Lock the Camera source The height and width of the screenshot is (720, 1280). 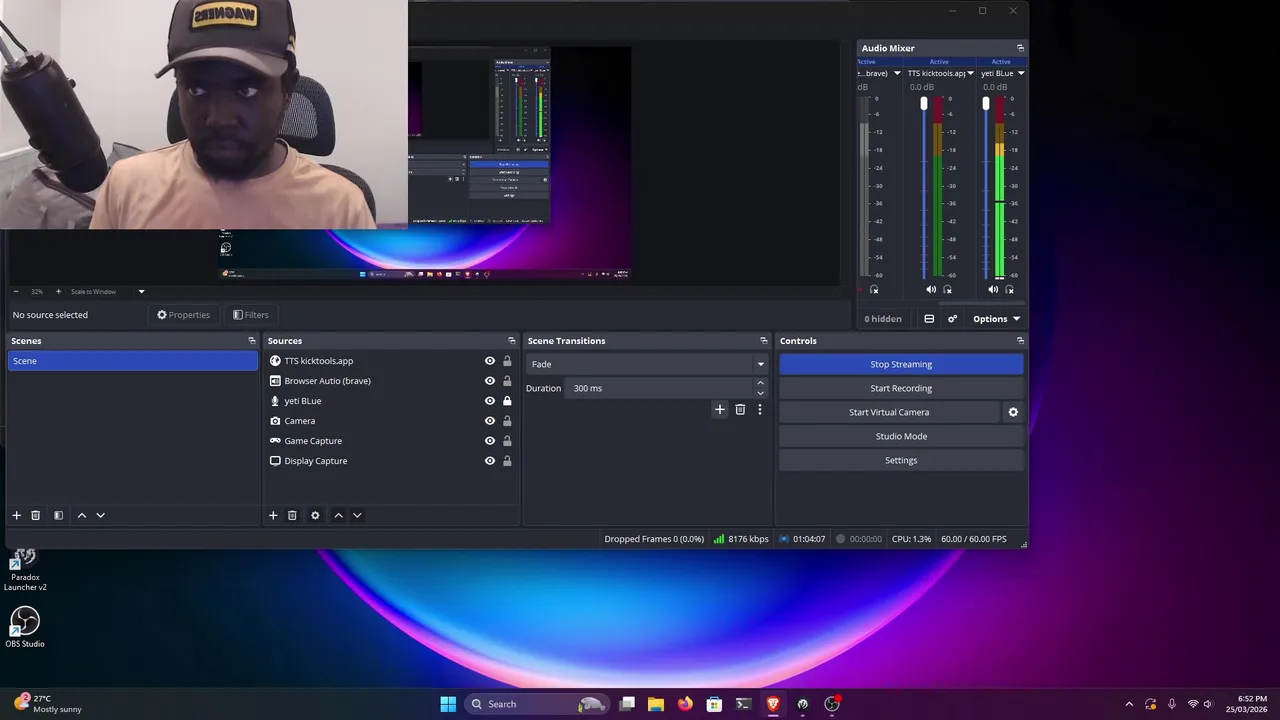coord(507,421)
